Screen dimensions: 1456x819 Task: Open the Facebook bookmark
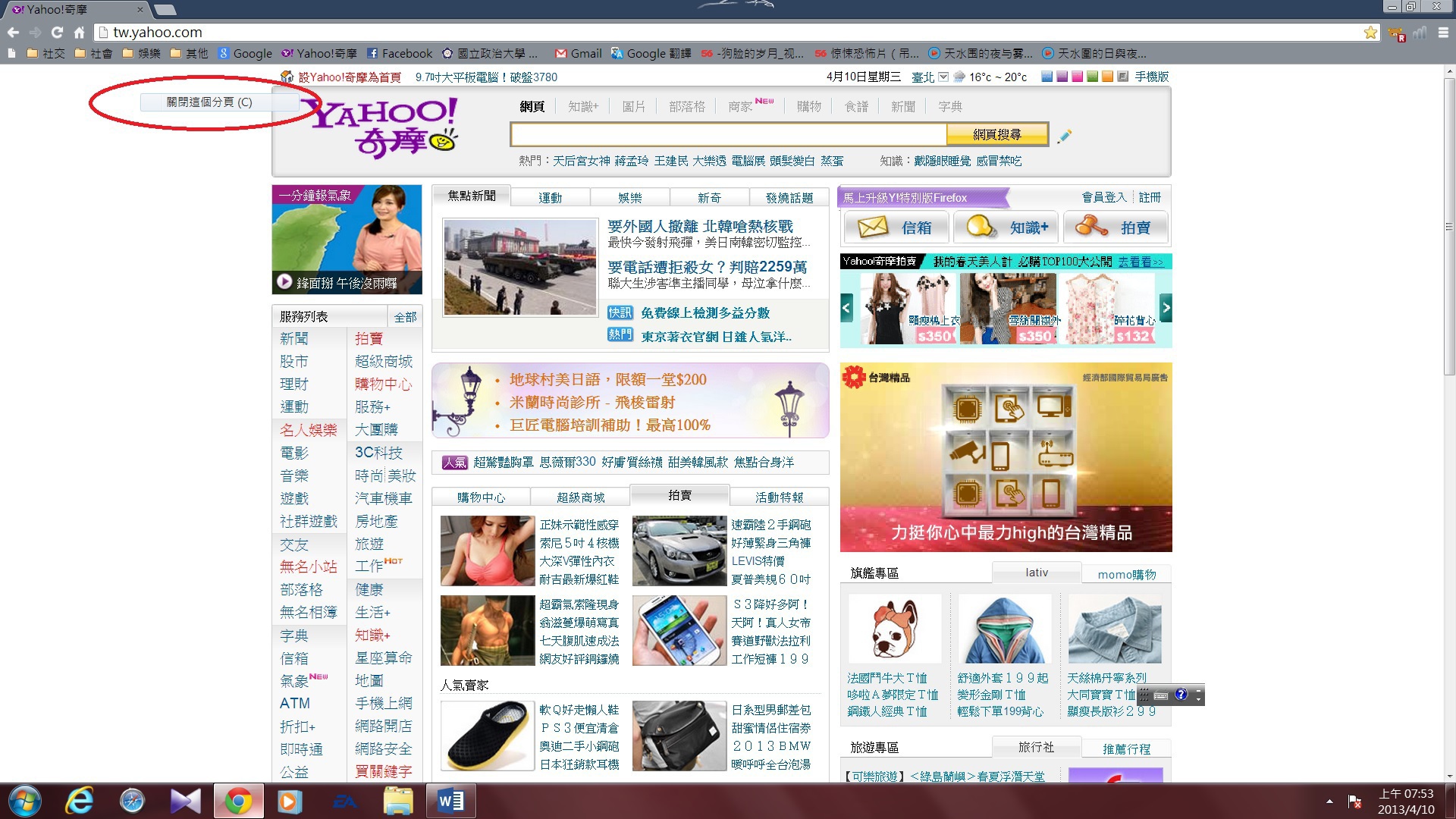(400, 53)
